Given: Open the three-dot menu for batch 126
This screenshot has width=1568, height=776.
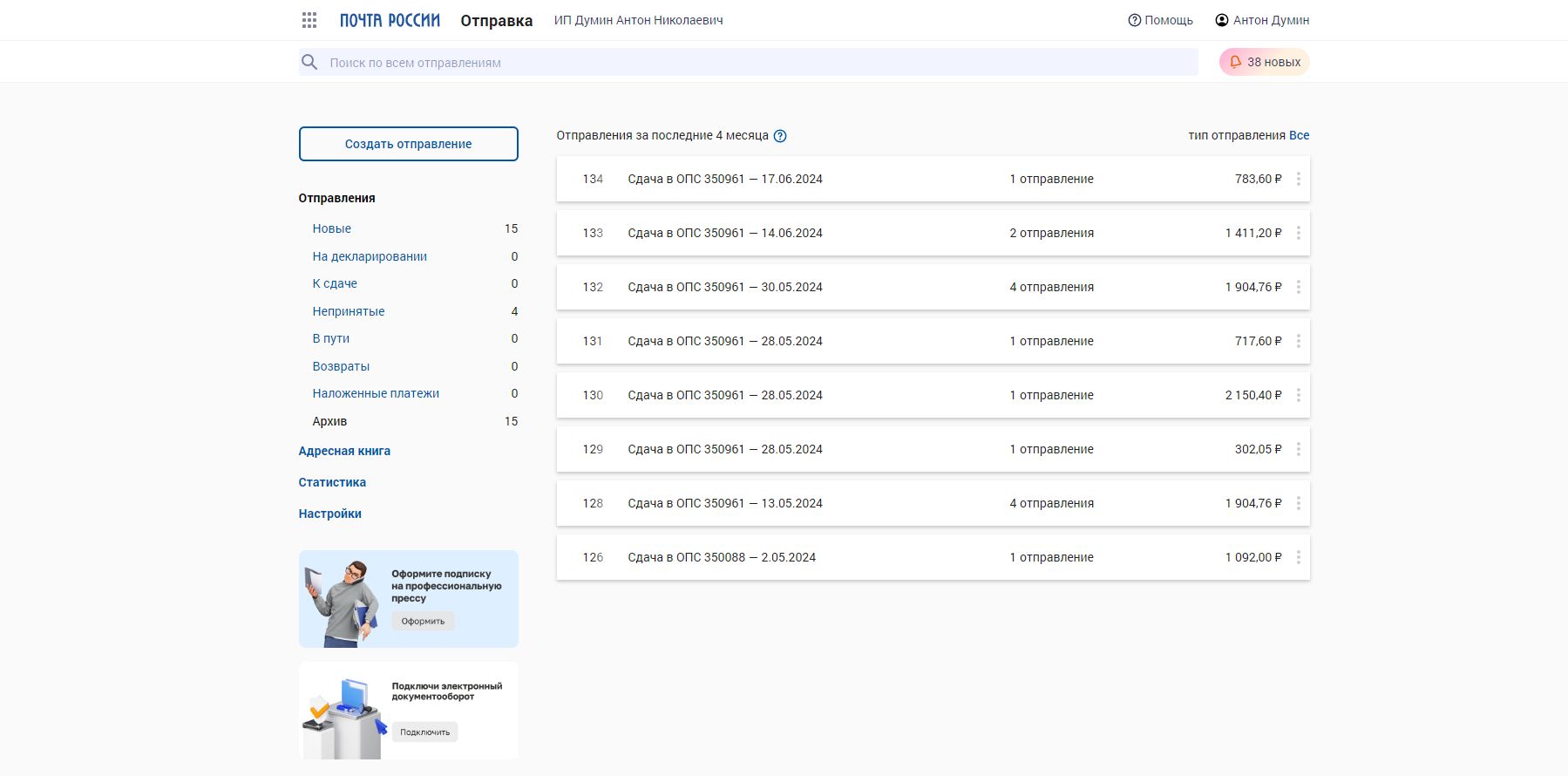Looking at the screenshot, I should tap(1298, 557).
